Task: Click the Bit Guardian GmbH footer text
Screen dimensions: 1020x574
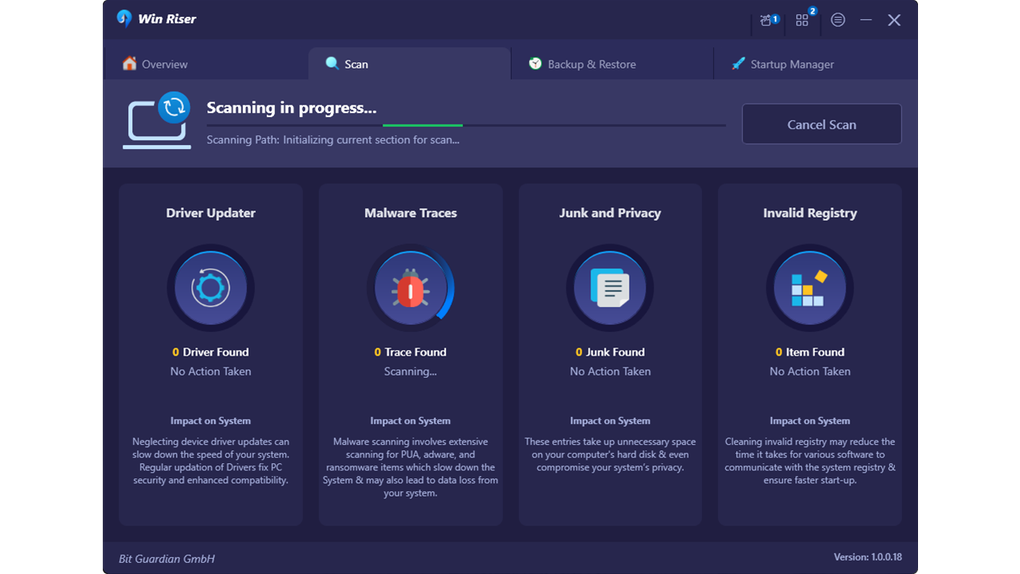Action: pyautogui.click(x=167, y=558)
